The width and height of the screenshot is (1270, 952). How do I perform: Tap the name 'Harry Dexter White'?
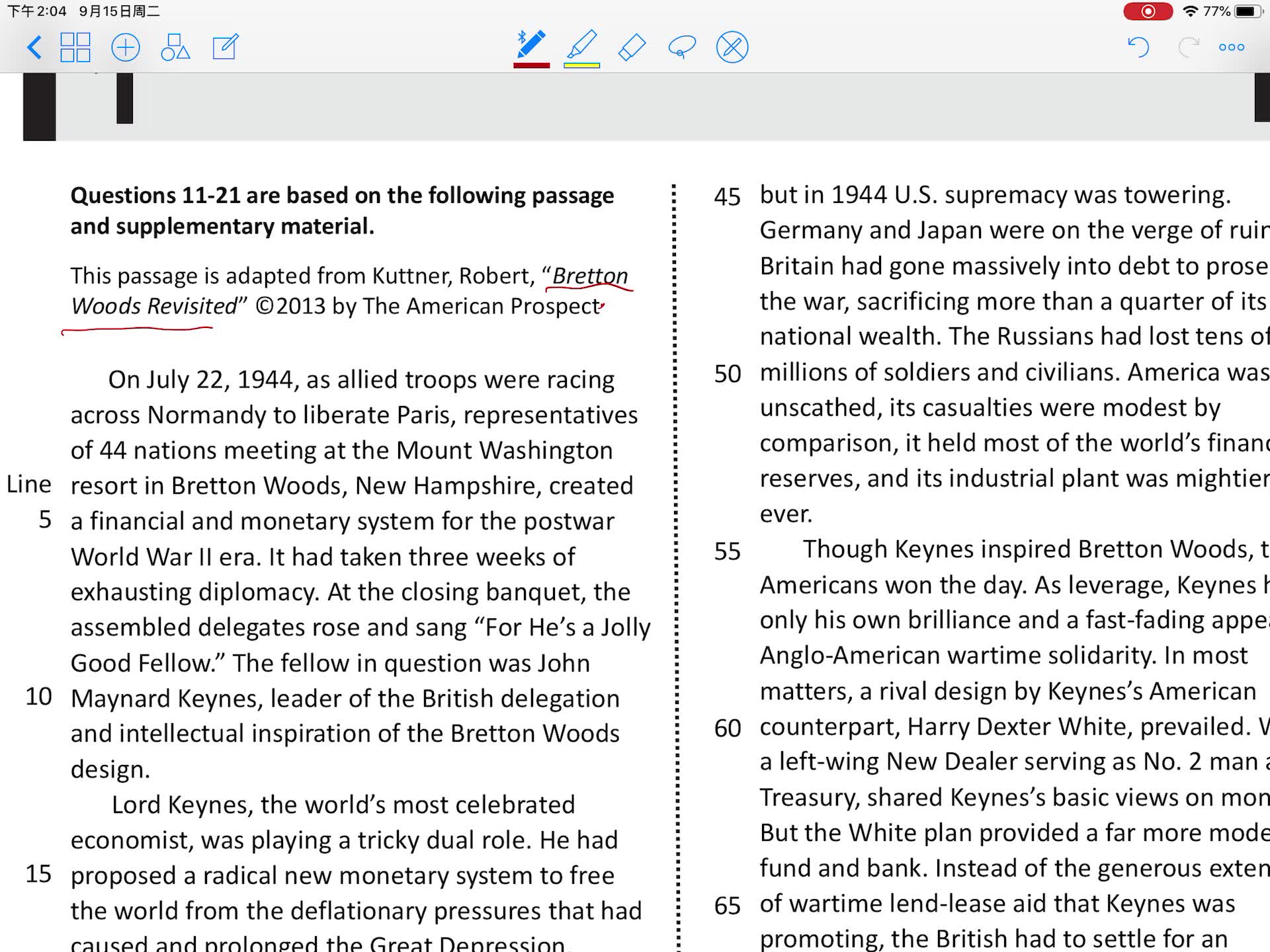1018,727
